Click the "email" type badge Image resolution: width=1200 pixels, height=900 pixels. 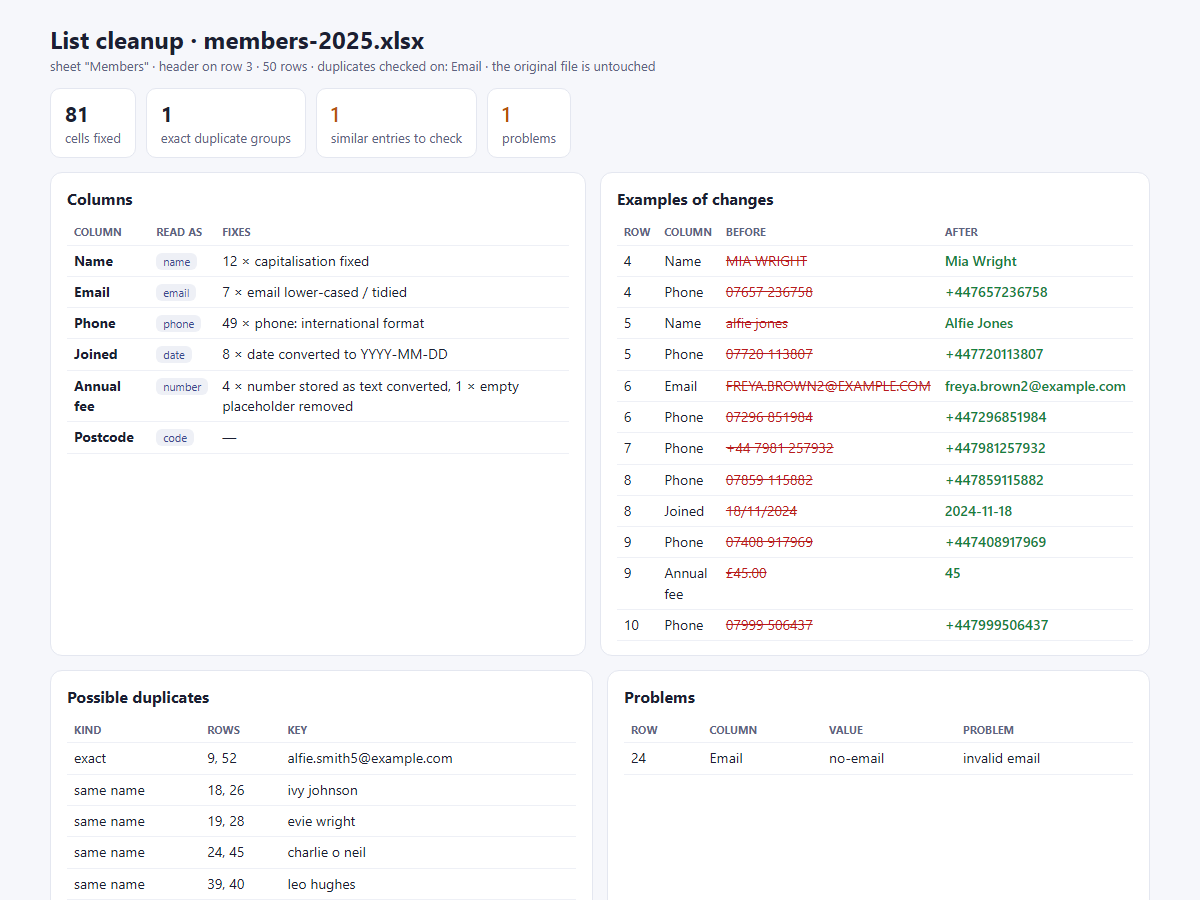pyautogui.click(x=176, y=293)
